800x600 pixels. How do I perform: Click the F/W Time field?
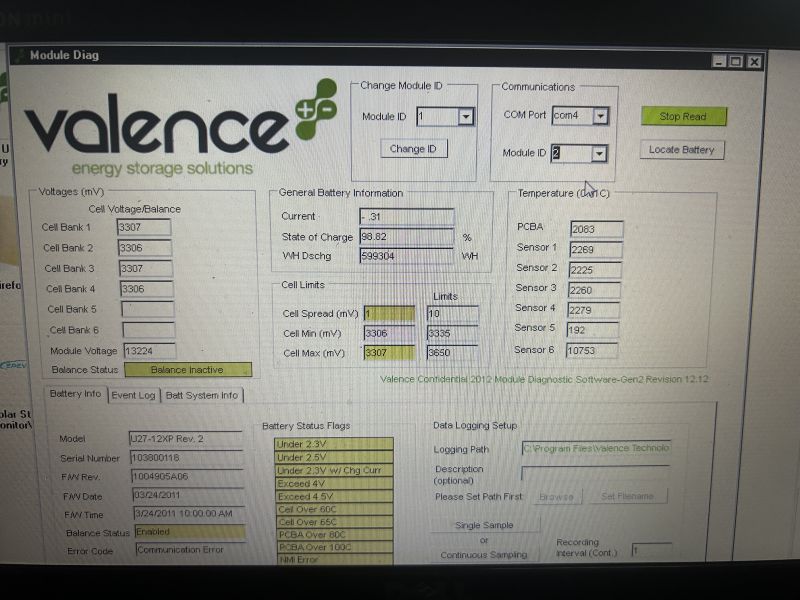tap(190, 513)
